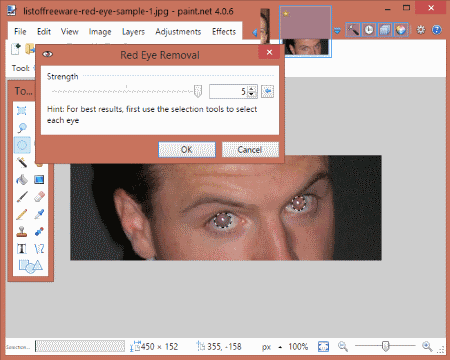
Task: Open the Effects menu
Action: click(x=224, y=32)
